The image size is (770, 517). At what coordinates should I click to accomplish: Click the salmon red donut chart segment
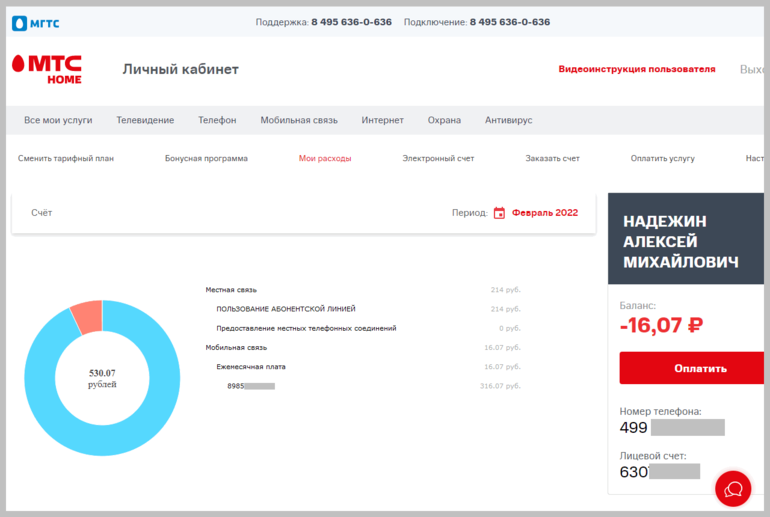(87, 317)
